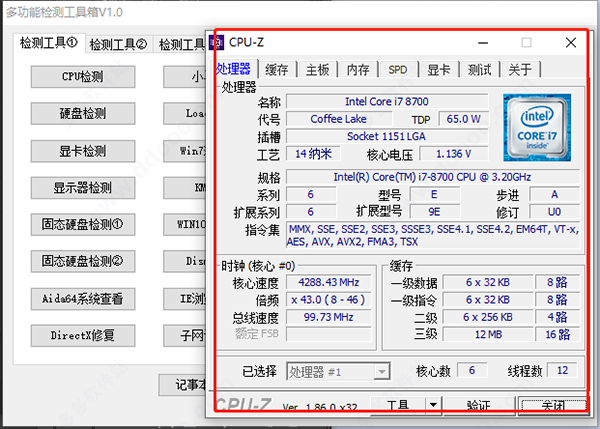This screenshot has width=600, height=429.
Task: Open the 测试 tab
Action: (479, 70)
